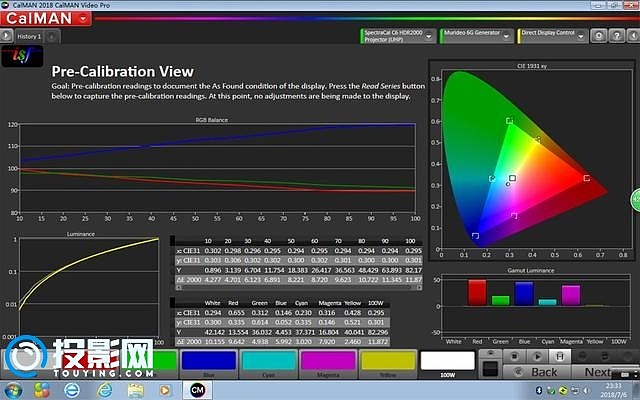Screen dimensions: 640x400
Task: Open the CalMAN main menu red arrow
Action: tap(83, 18)
